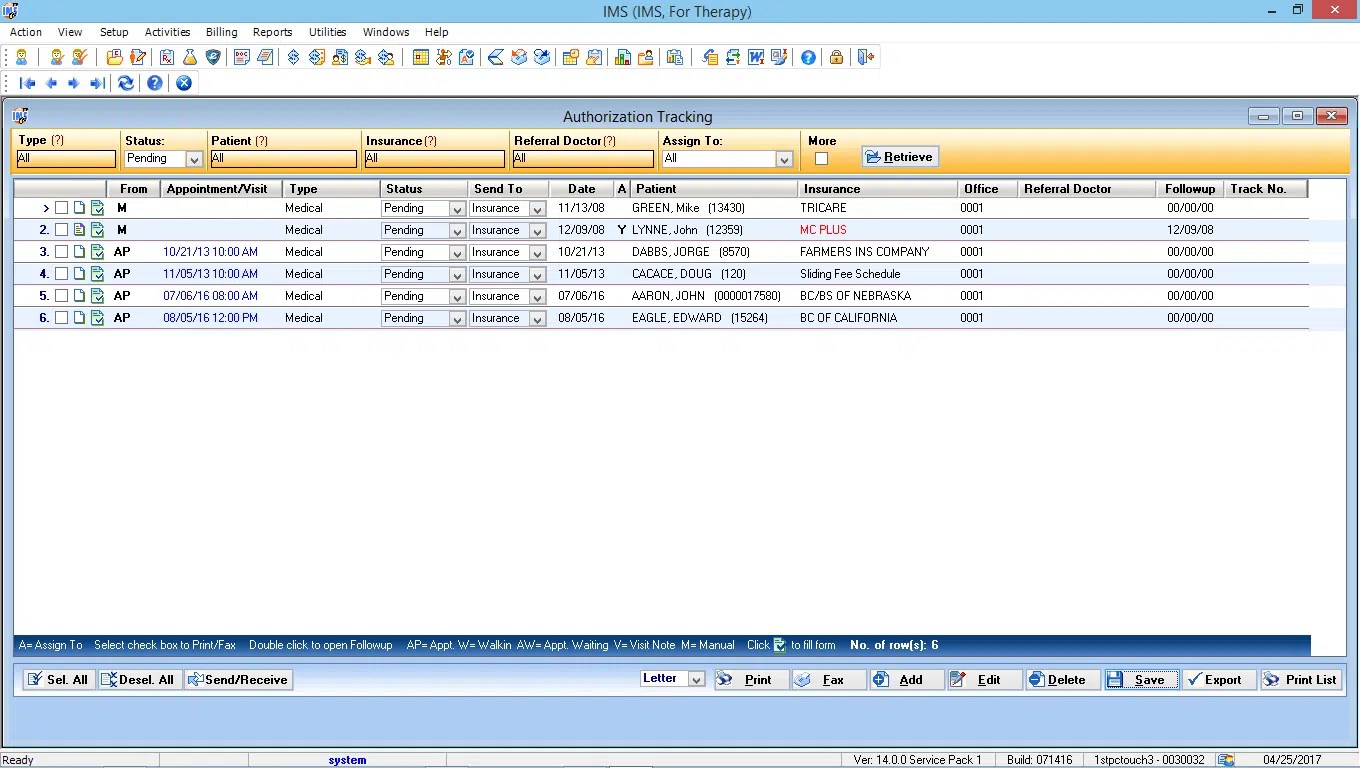Click the blue Help globe icon
This screenshot has height=768, width=1360.
(x=808, y=57)
